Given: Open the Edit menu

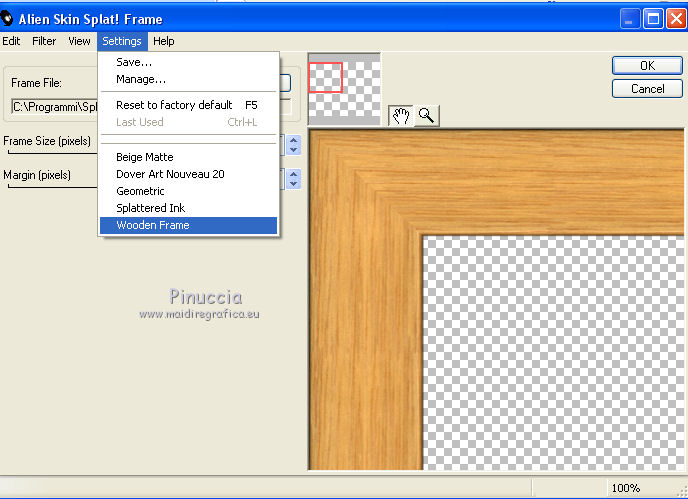Looking at the screenshot, I should pyautogui.click(x=11, y=41).
